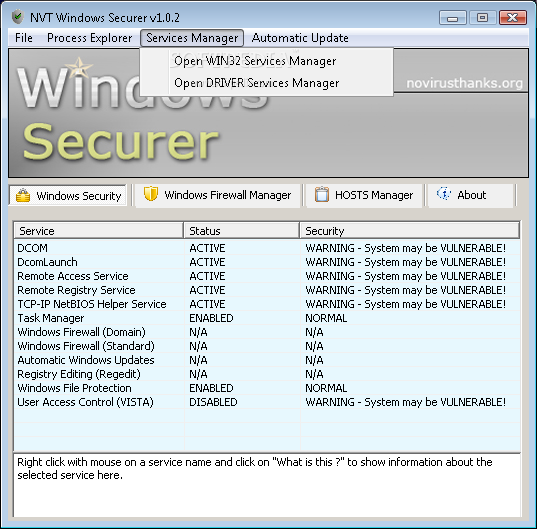Click ENABLED status of Task Manager
537x529 pixels.
tap(211, 318)
